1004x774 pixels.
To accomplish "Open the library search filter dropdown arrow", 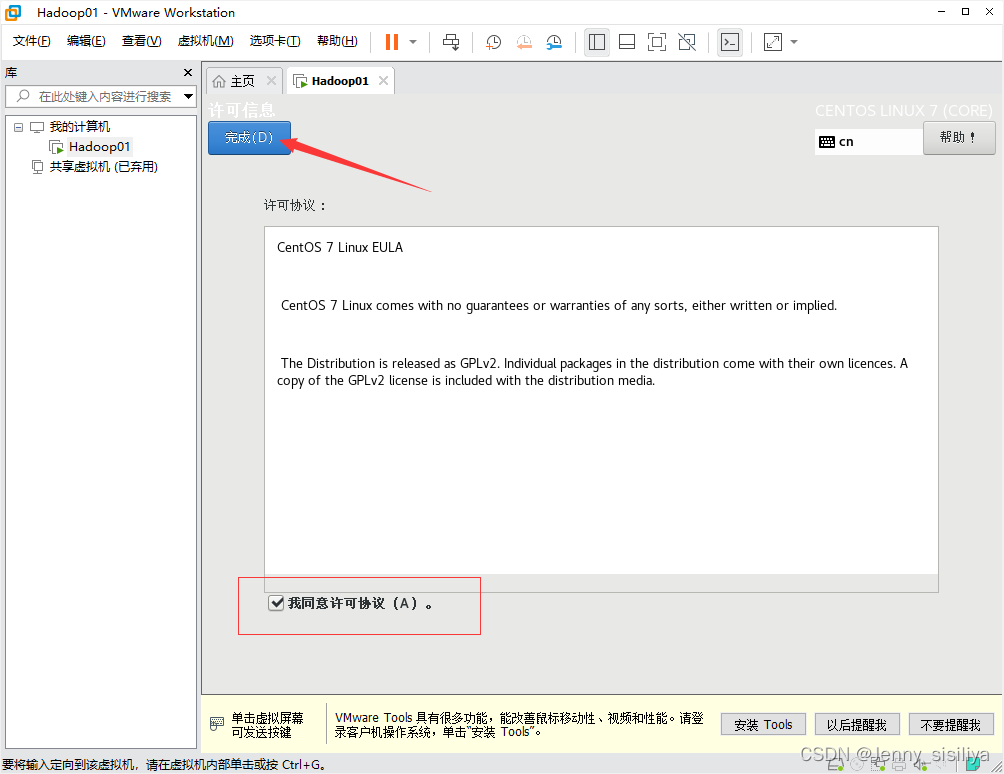I will click(188, 97).
